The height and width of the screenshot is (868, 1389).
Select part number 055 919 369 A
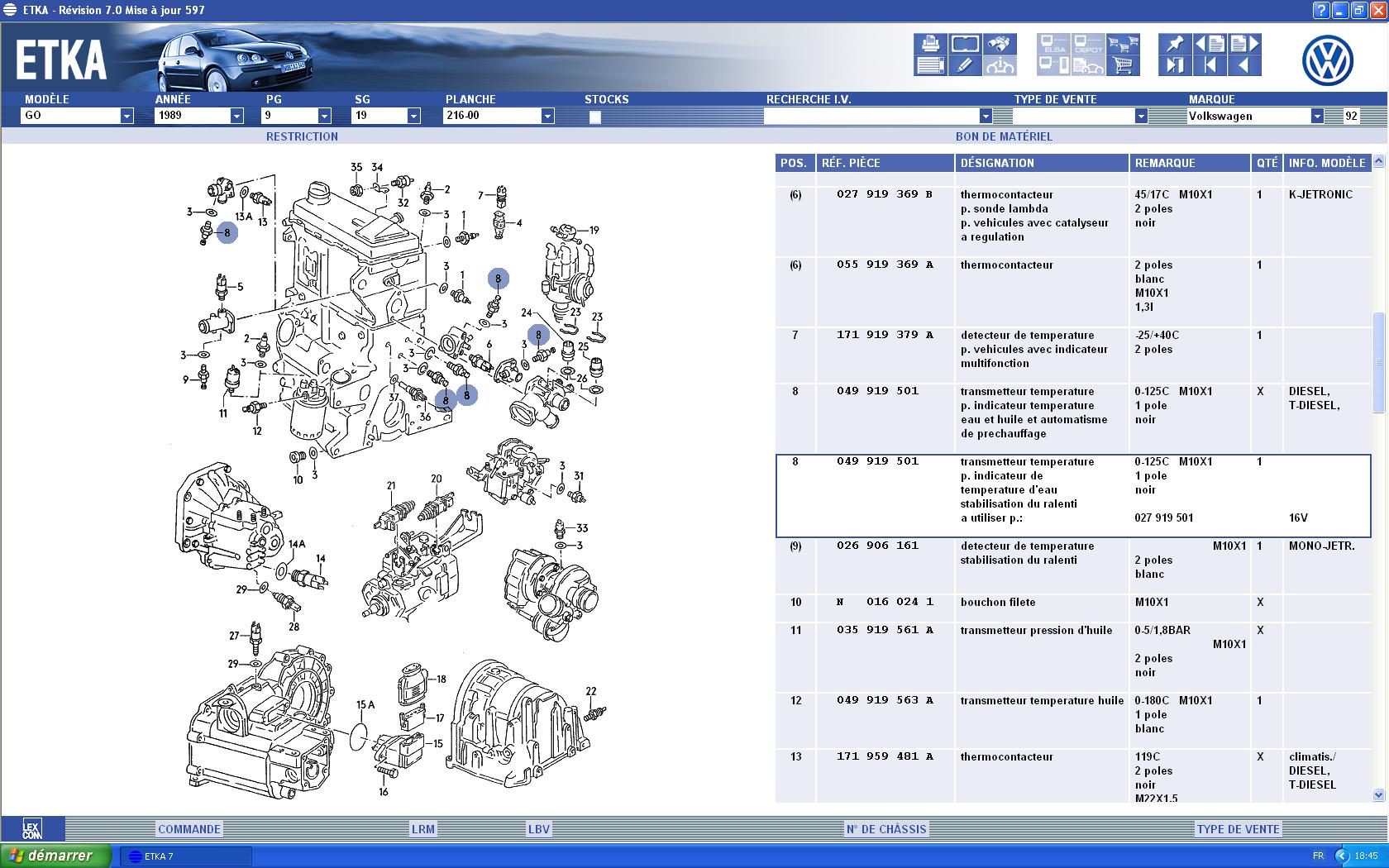[884, 265]
